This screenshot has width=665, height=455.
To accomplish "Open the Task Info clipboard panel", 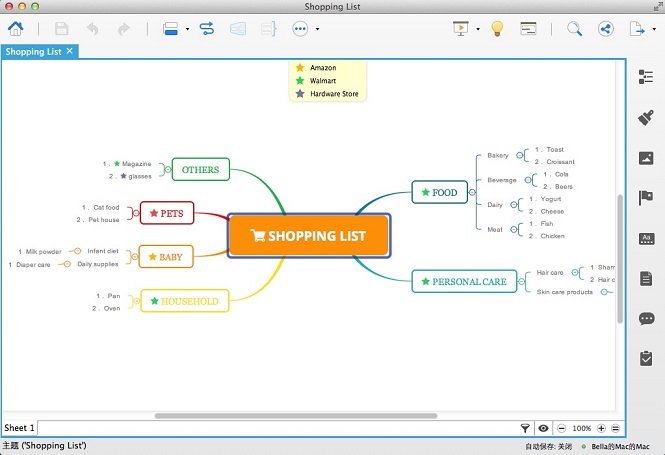I will point(645,358).
